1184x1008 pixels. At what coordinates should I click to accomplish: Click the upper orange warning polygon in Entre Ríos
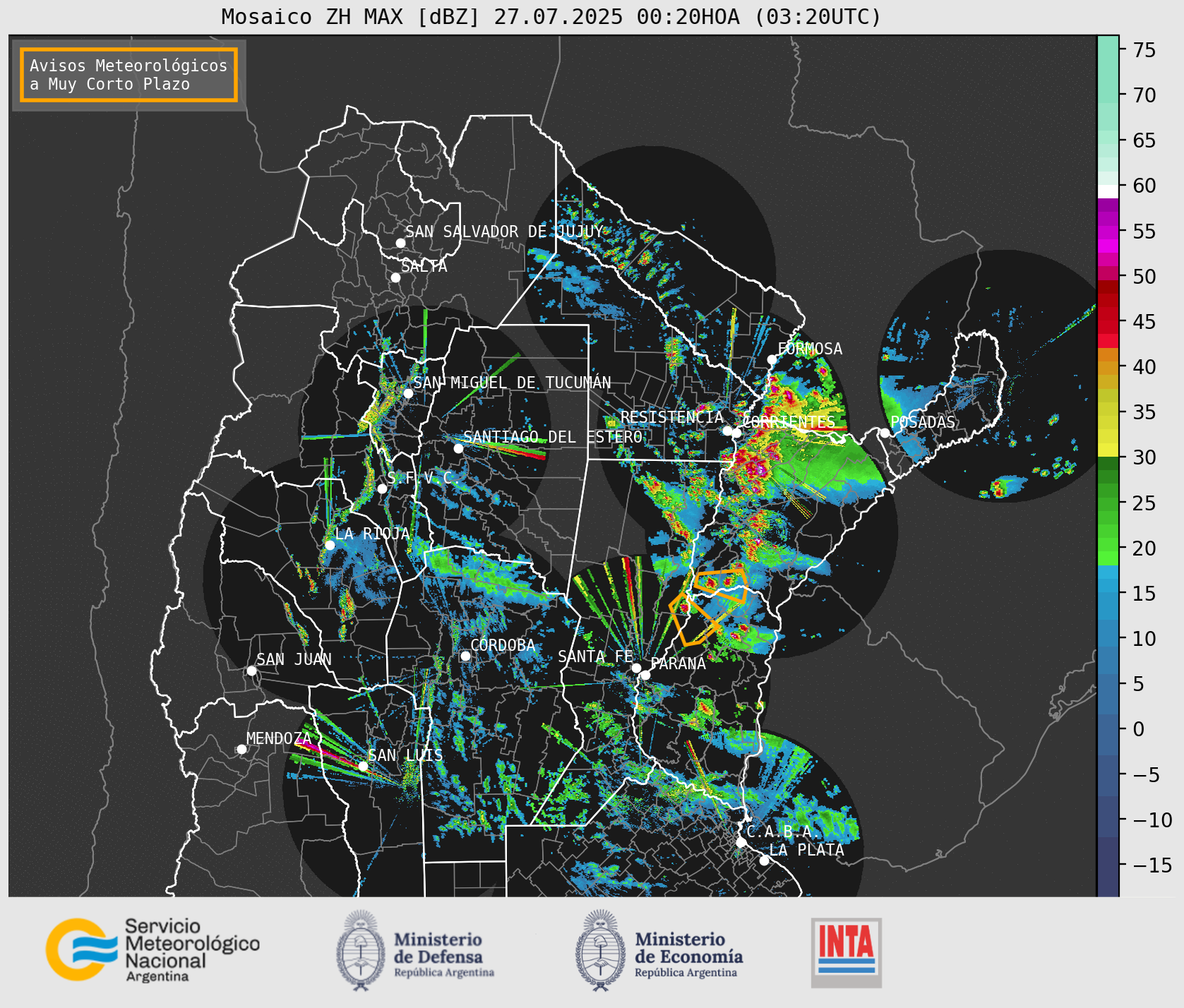(x=721, y=585)
